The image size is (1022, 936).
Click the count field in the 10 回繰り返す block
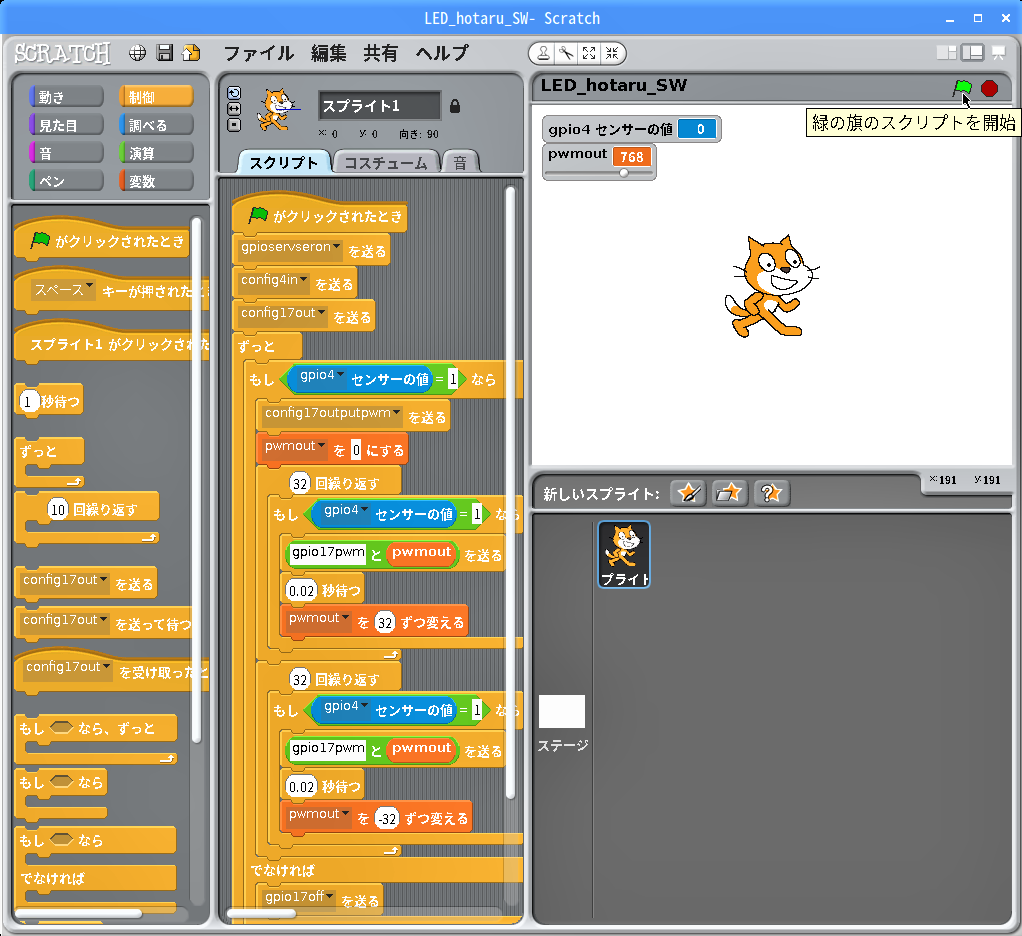(x=57, y=510)
